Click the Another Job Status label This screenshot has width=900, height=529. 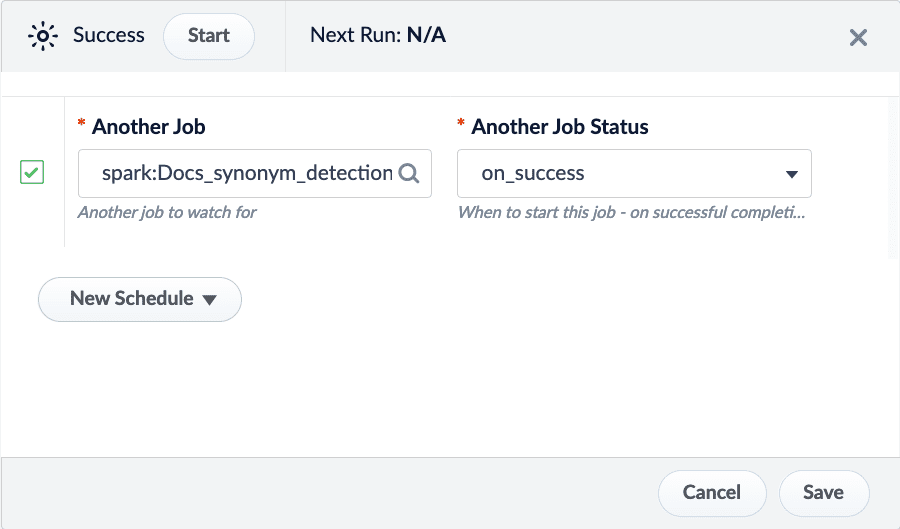click(x=559, y=127)
